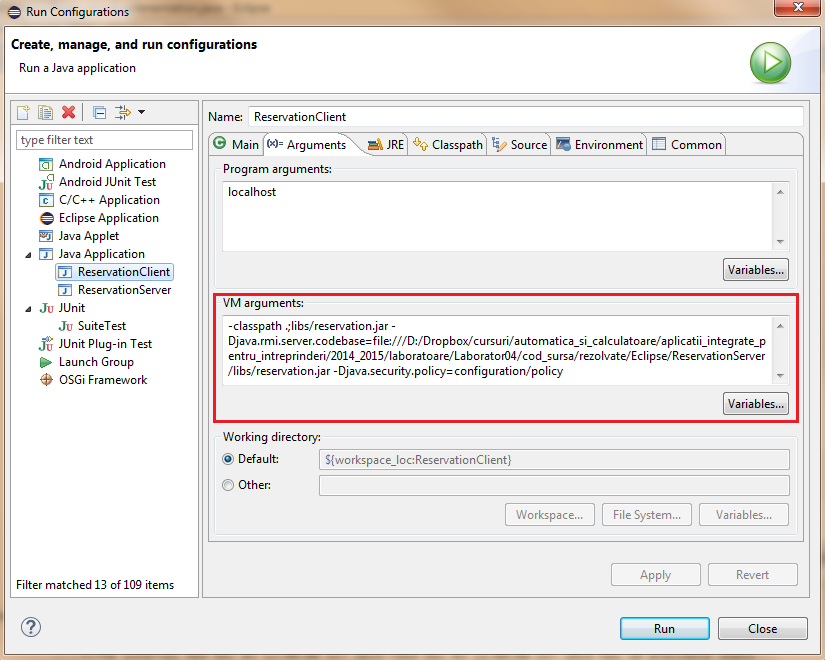The height and width of the screenshot is (660, 825).
Task: Click inside the VM arguments text area
Action: coord(497,350)
